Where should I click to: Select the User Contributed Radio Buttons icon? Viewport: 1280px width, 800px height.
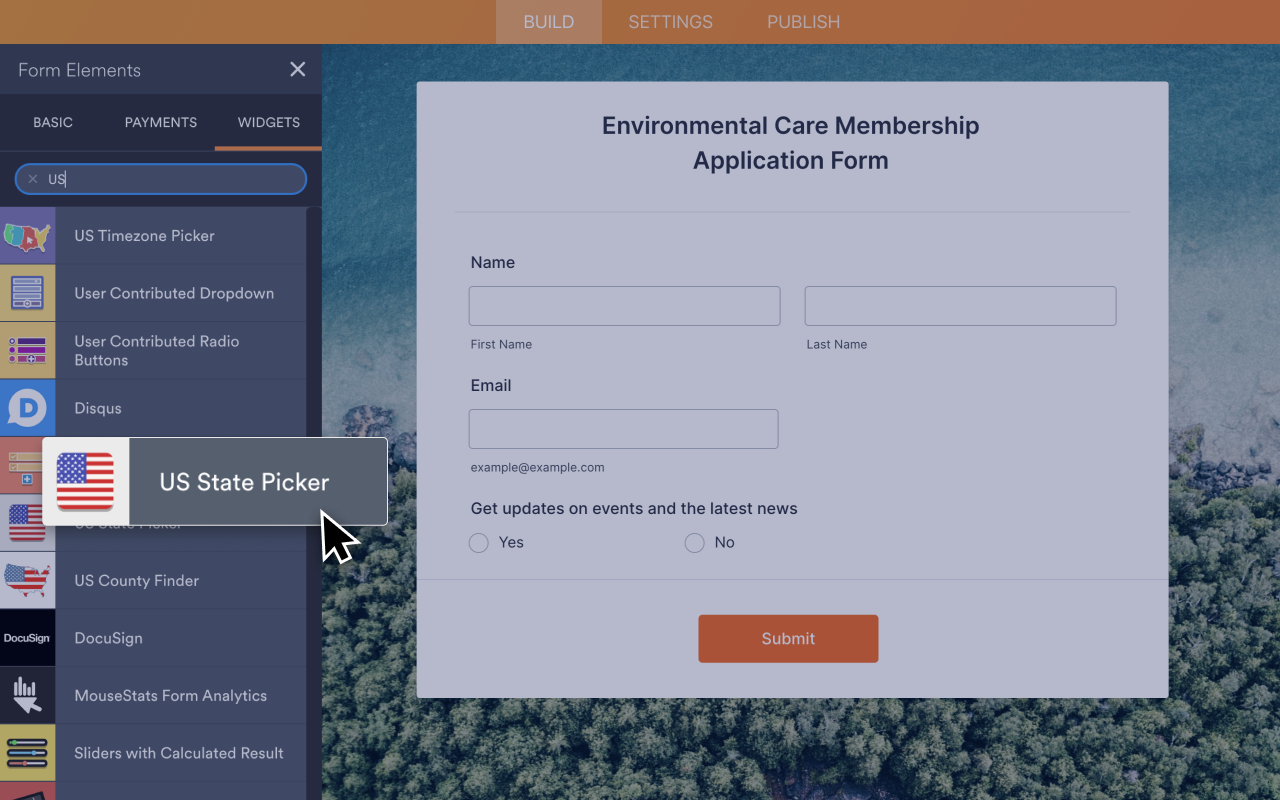pyautogui.click(x=27, y=351)
